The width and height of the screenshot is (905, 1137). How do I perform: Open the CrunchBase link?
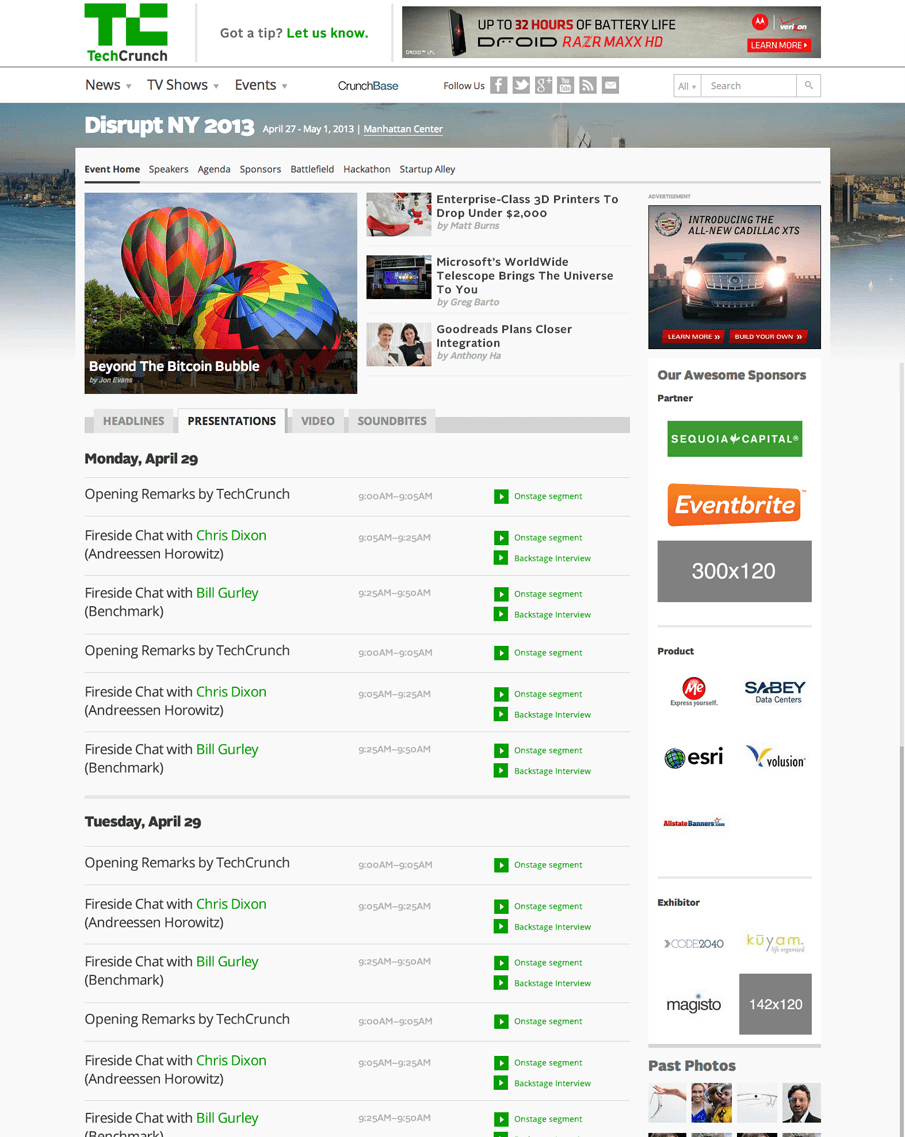(368, 86)
